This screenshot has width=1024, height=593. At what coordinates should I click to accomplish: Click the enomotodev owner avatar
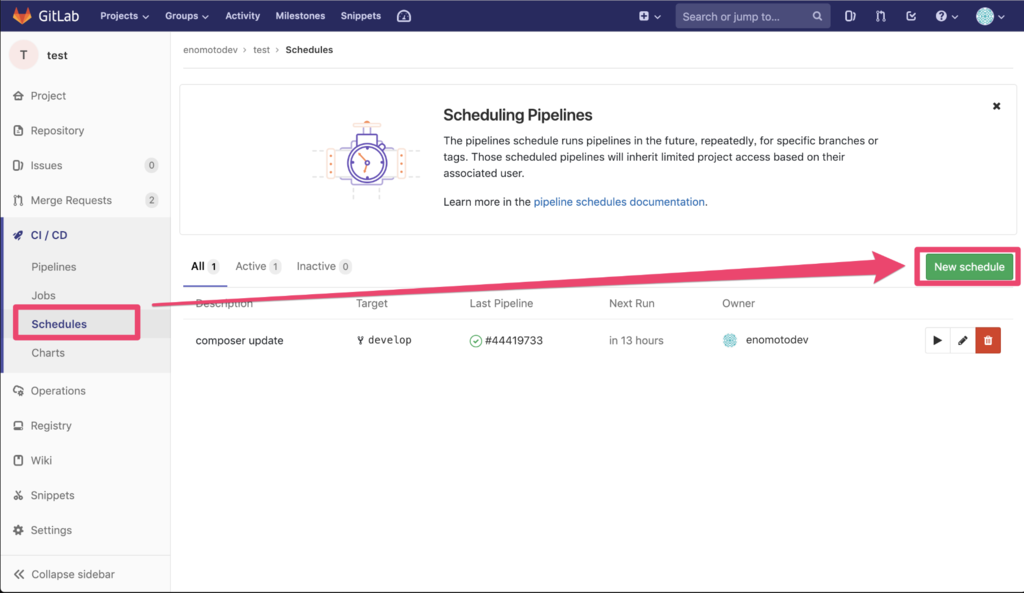(x=730, y=340)
